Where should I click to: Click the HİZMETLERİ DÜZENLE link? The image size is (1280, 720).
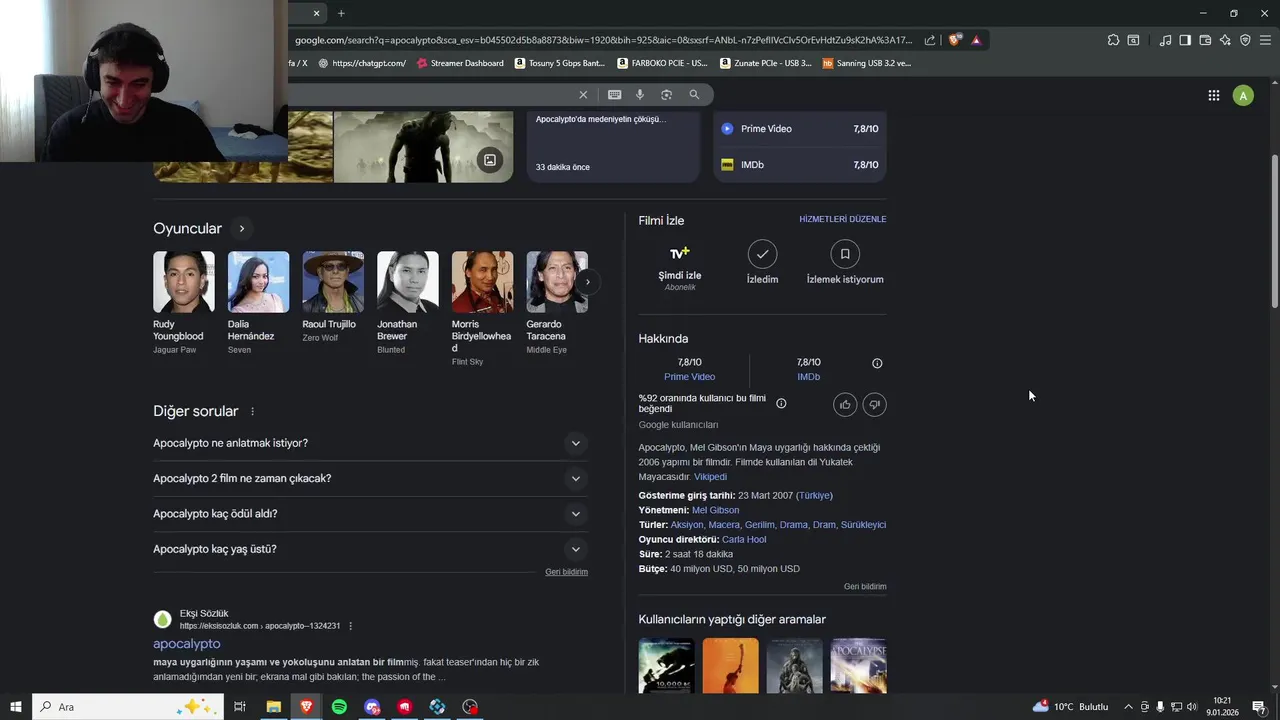pyautogui.click(x=843, y=219)
